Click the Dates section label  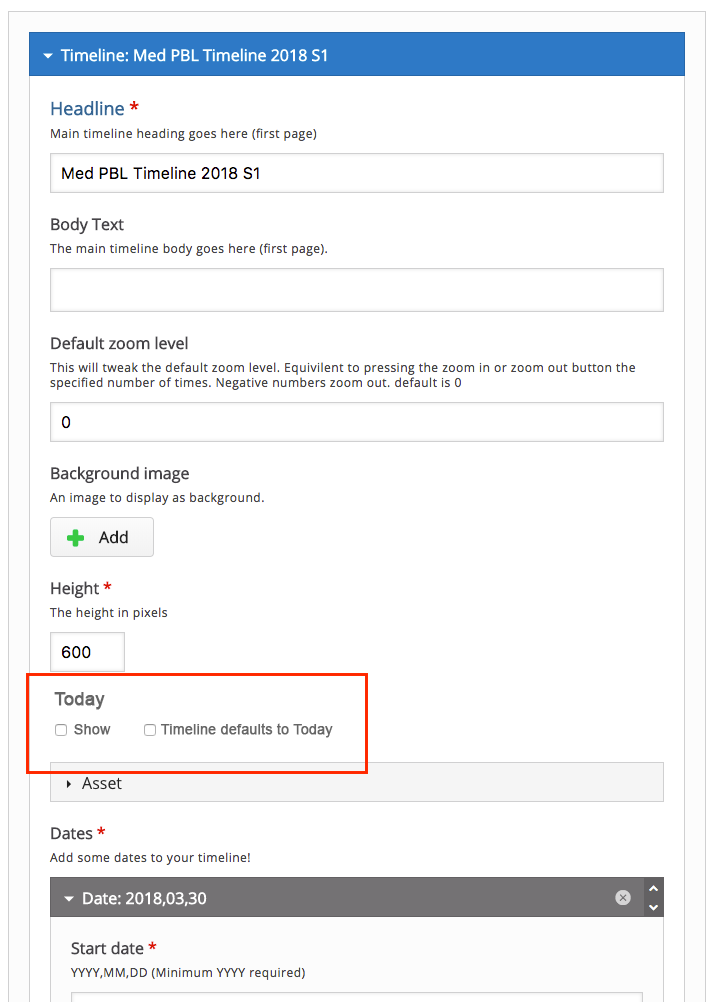coord(72,833)
